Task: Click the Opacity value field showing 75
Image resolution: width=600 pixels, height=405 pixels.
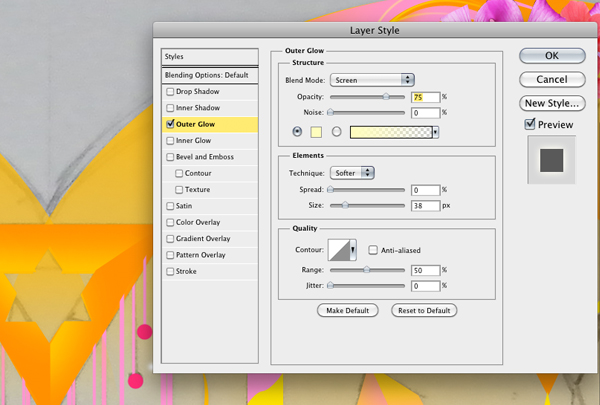Action: tap(426, 97)
